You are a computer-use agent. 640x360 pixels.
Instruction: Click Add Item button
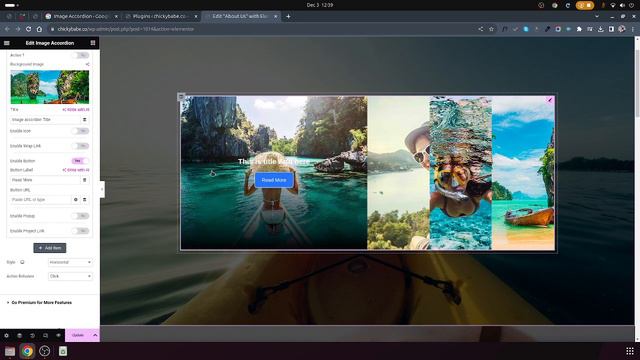point(50,248)
